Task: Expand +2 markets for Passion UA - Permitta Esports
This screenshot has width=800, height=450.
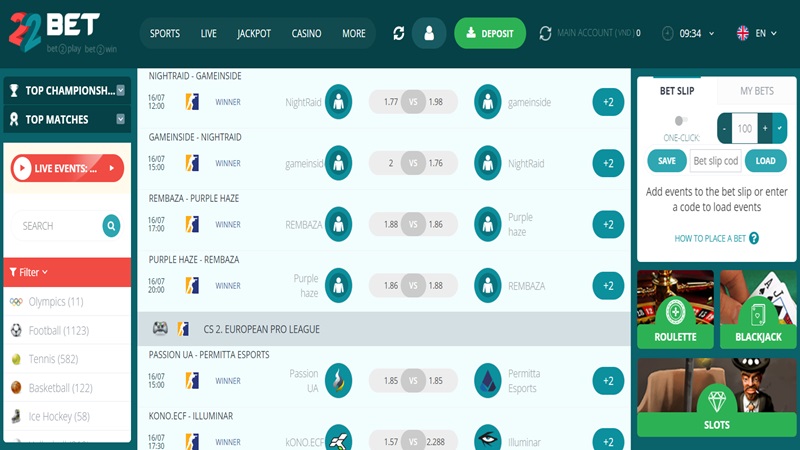Action: pos(608,380)
